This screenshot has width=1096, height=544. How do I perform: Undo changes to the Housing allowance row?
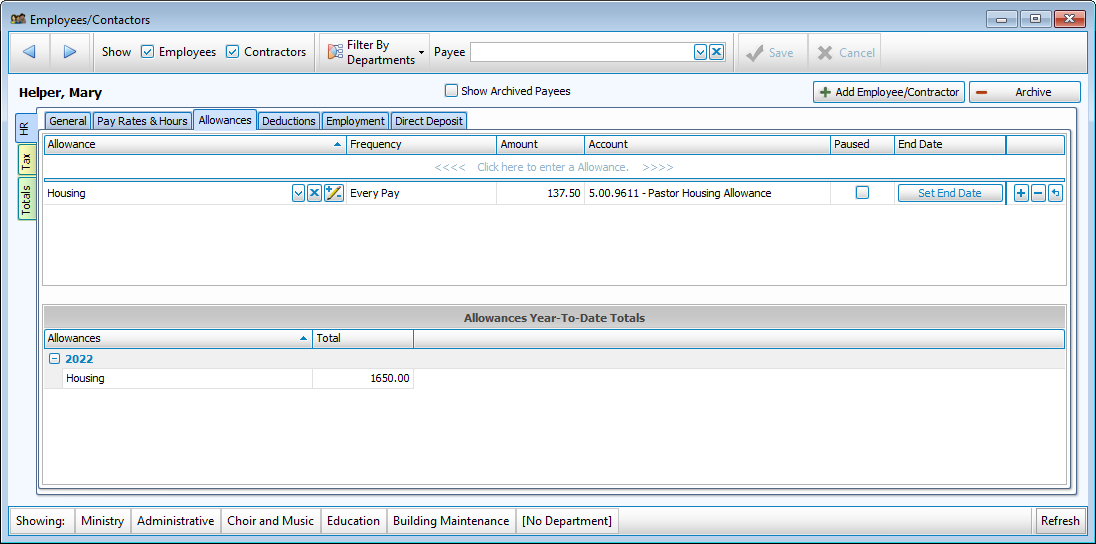[1055, 193]
